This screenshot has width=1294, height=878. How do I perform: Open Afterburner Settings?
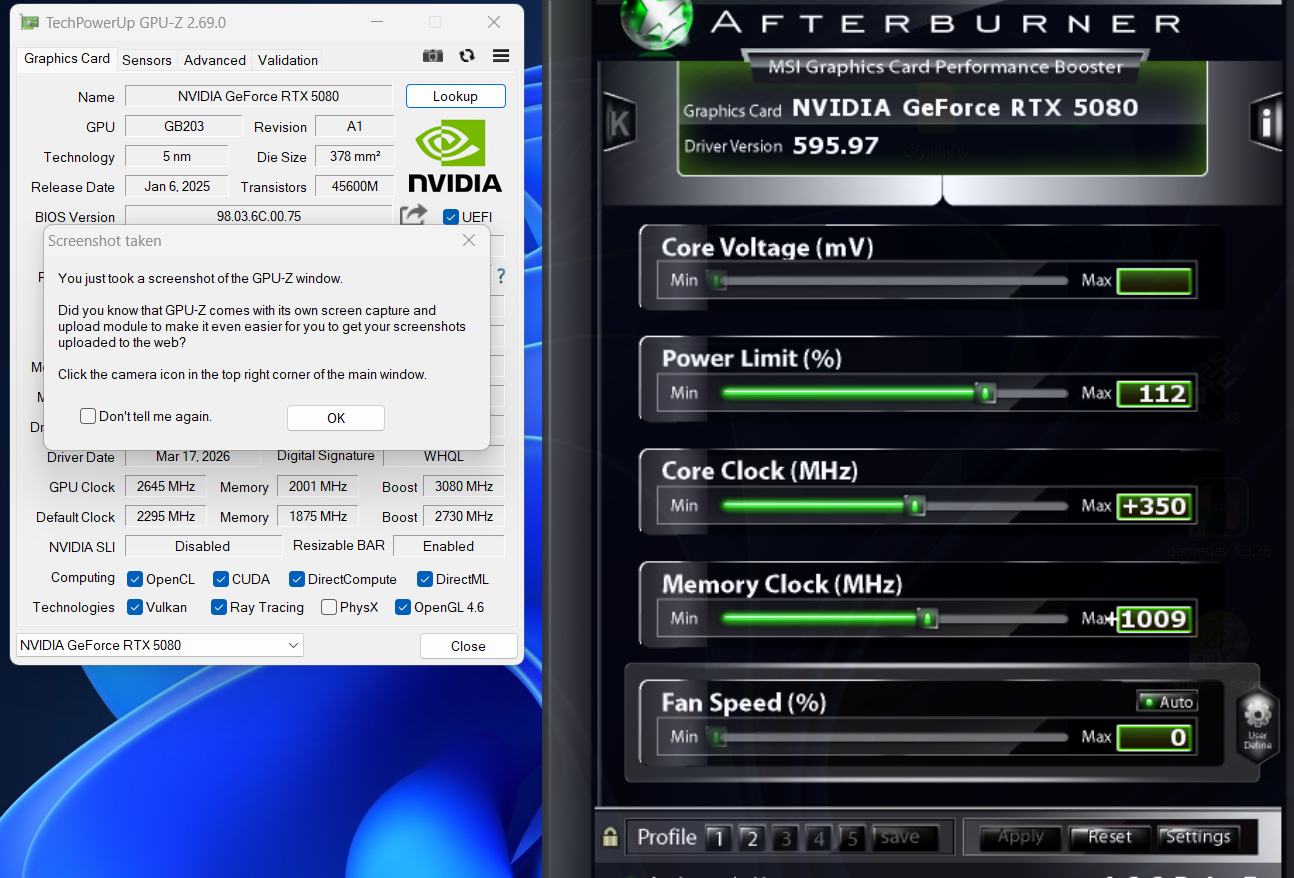[x=1197, y=838]
